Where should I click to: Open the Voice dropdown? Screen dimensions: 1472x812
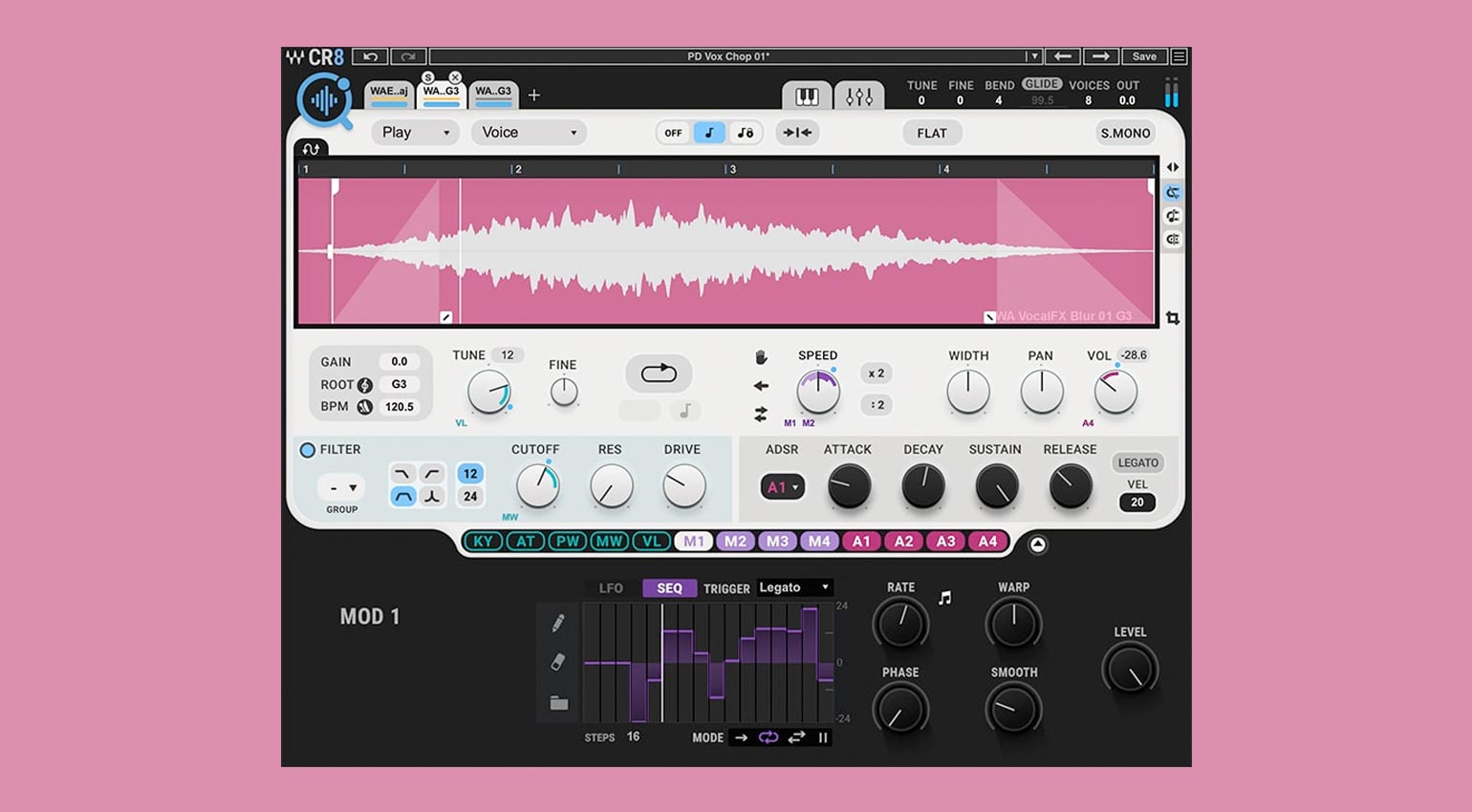529,133
